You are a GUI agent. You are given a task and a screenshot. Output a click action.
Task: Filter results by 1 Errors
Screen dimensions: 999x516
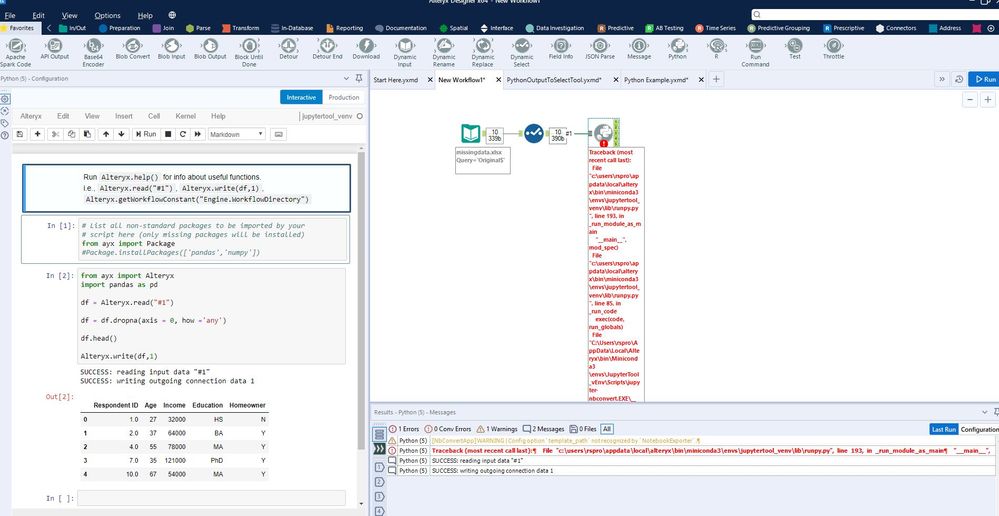click(x=404, y=429)
